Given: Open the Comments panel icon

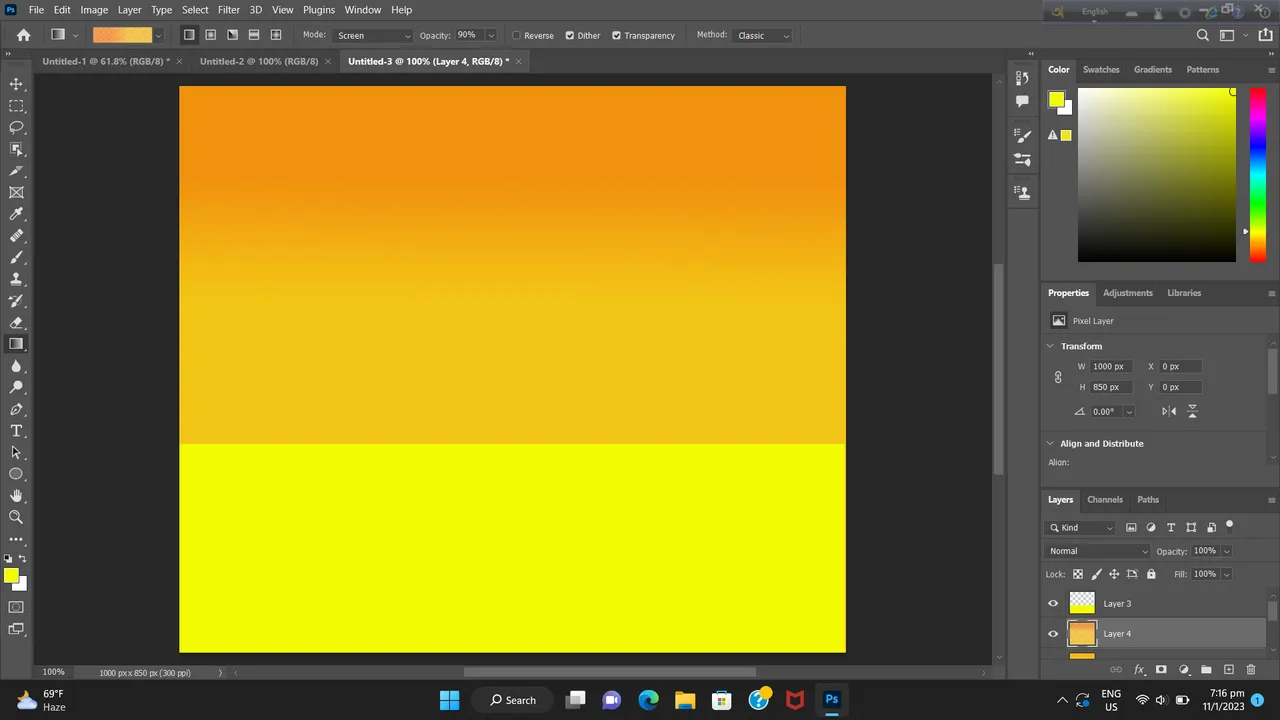Looking at the screenshot, I should pyautogui.click(x=1022, y=101).
